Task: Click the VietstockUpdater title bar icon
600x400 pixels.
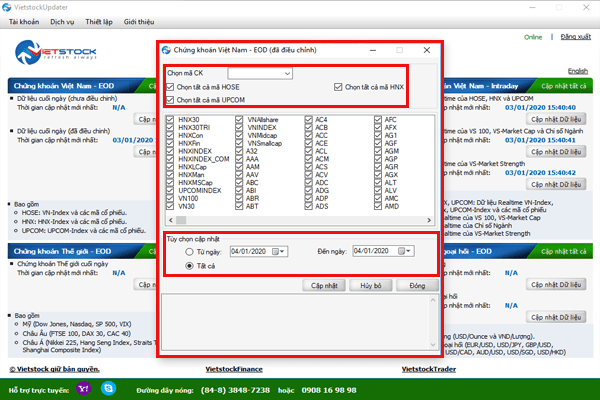Action: click(7, 7)
